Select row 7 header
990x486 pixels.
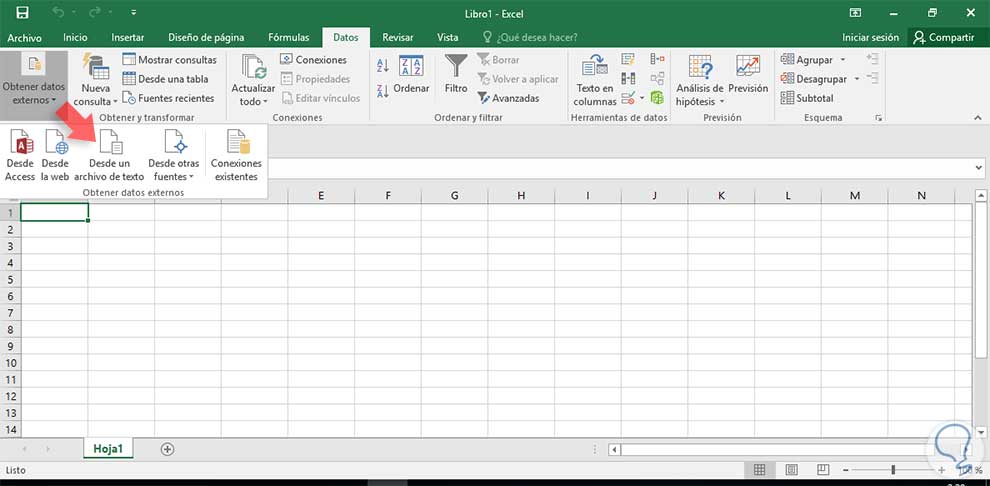point(9,312)
